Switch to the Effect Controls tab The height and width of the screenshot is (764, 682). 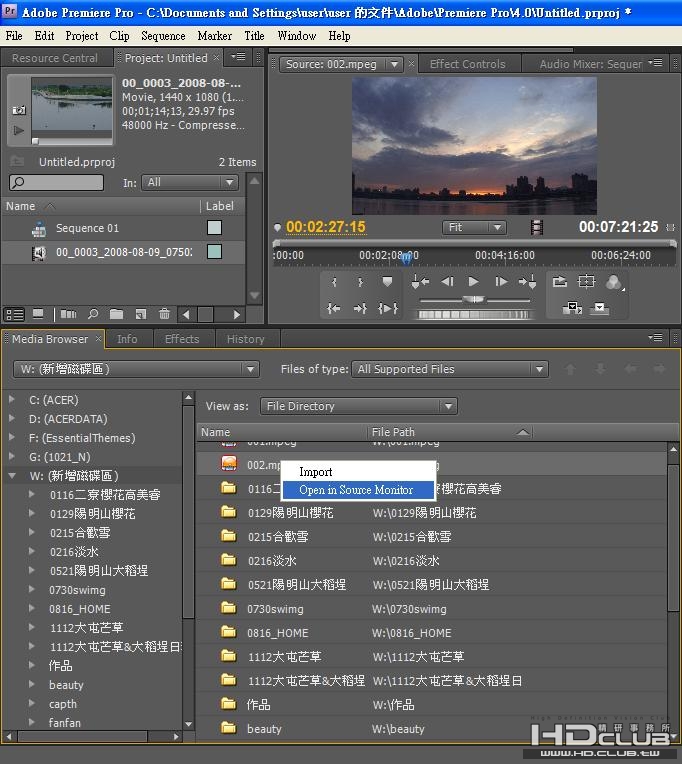coord(468,64)
